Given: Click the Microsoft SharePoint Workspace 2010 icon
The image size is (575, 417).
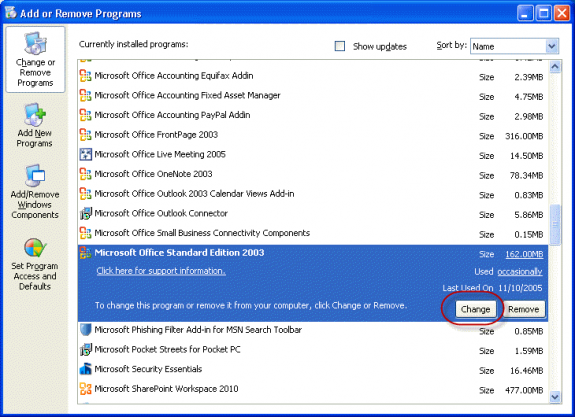Looking at the screenshot, I should point(85,388).
